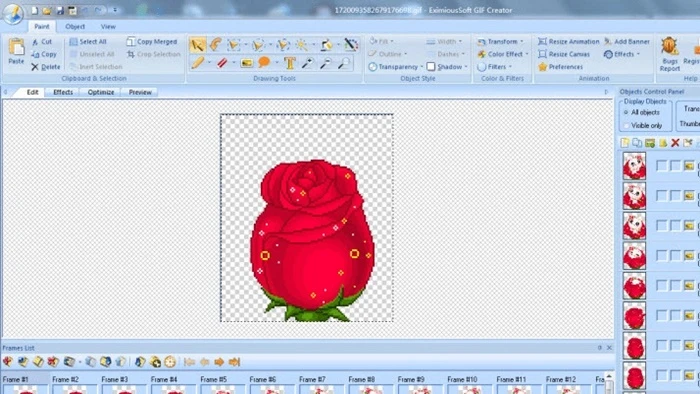Viewport: 700px width, 394px height.
Task: Toggle first checkbox of third object row
Action: click(x=662, y=226)
